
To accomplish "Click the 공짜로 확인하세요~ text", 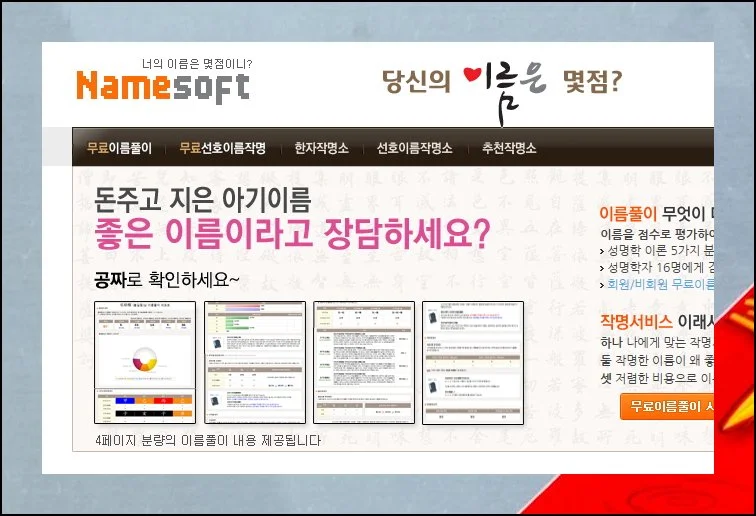I will (x=167, y=278).
